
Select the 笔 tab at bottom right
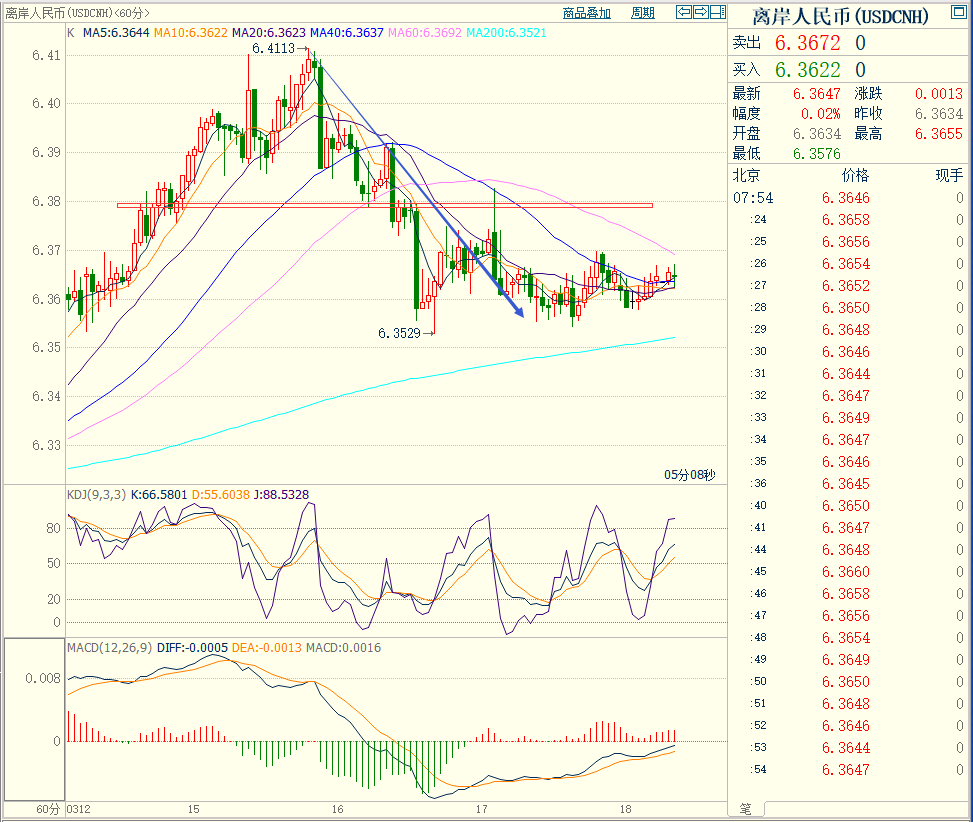tap(744, 808)
